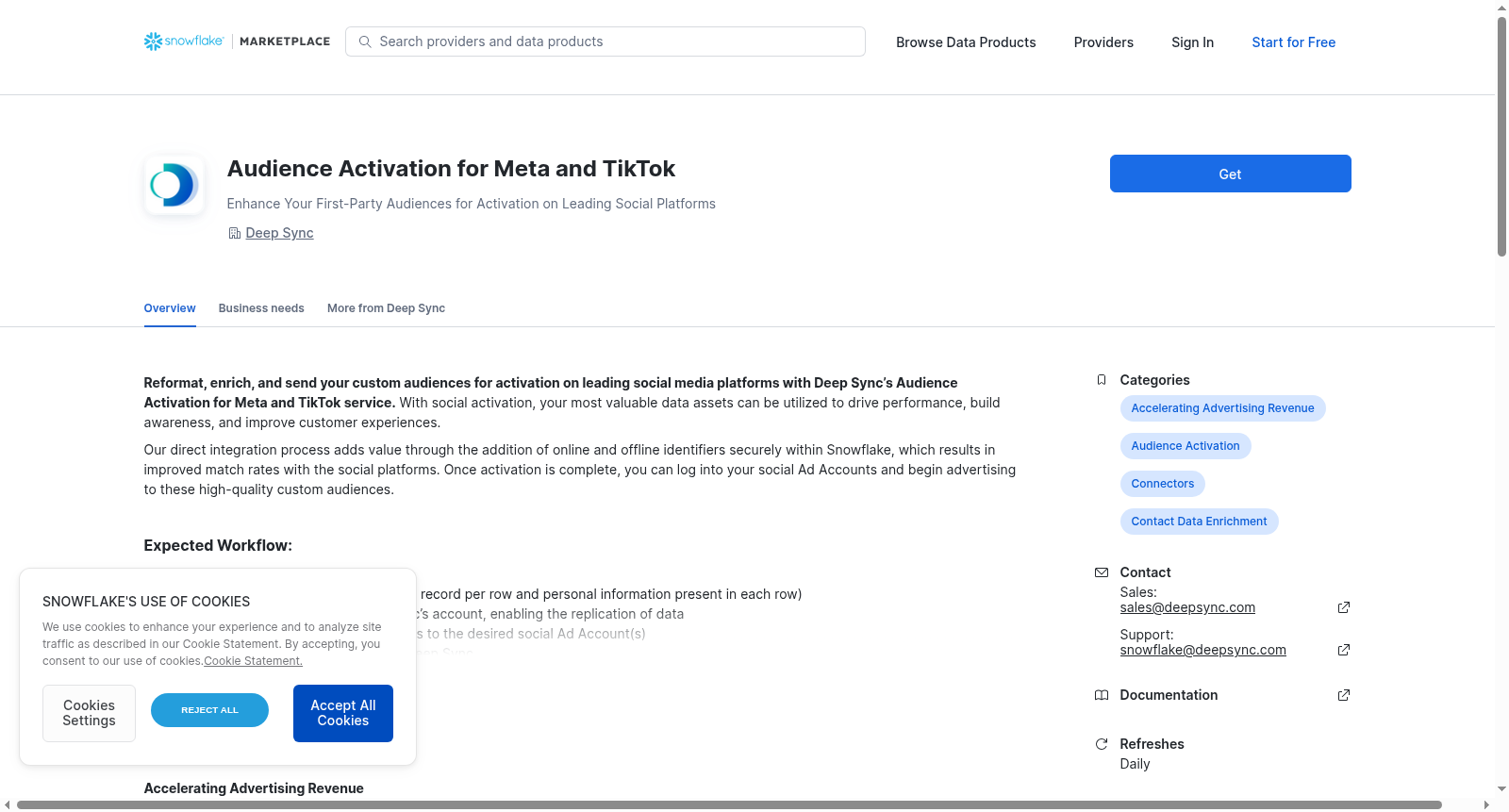Open Browse Data Products menu
The image size is (1509, 812).
pyautogui.click(x=966, y=42)
